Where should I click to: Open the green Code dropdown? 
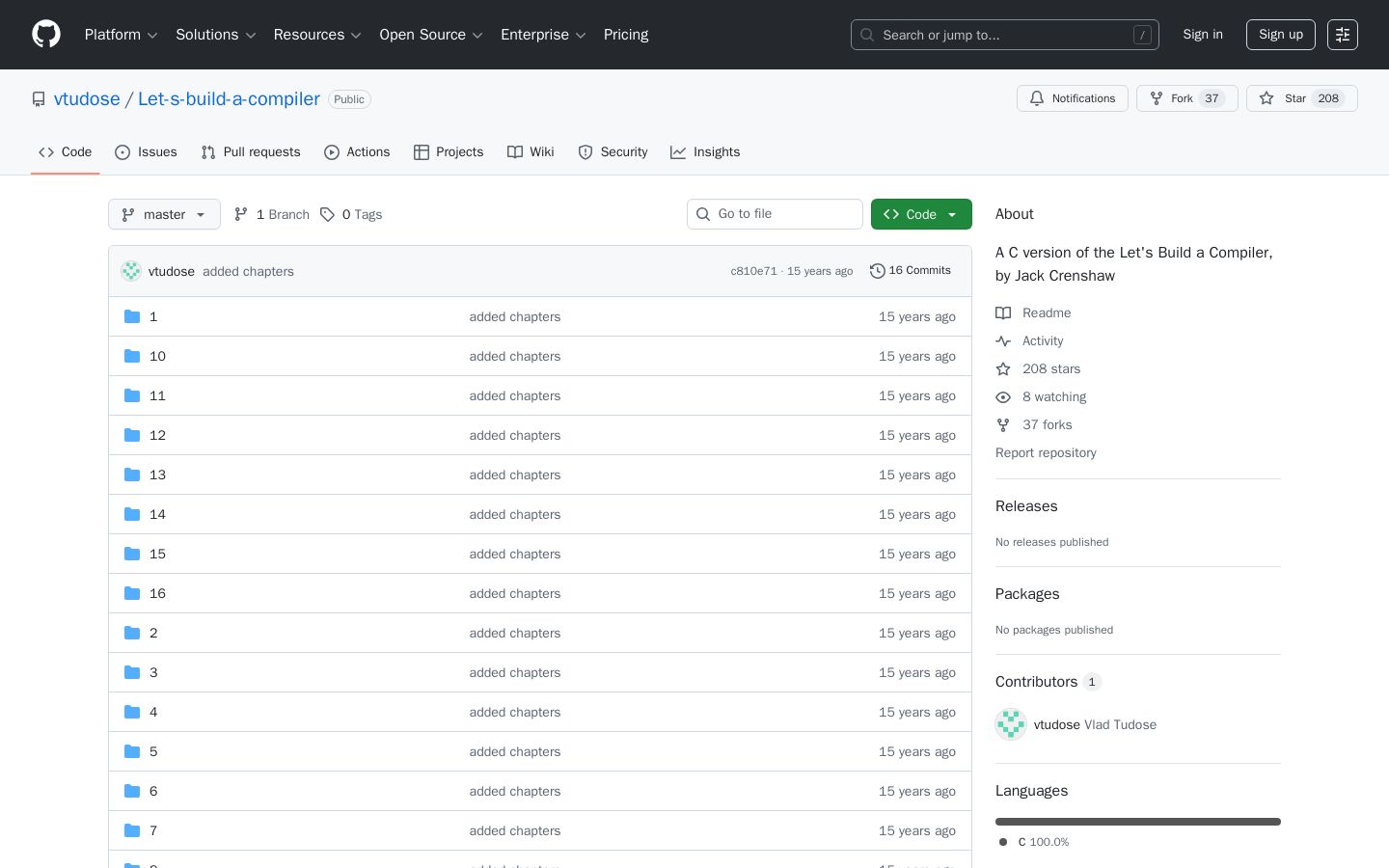[921, 214]
